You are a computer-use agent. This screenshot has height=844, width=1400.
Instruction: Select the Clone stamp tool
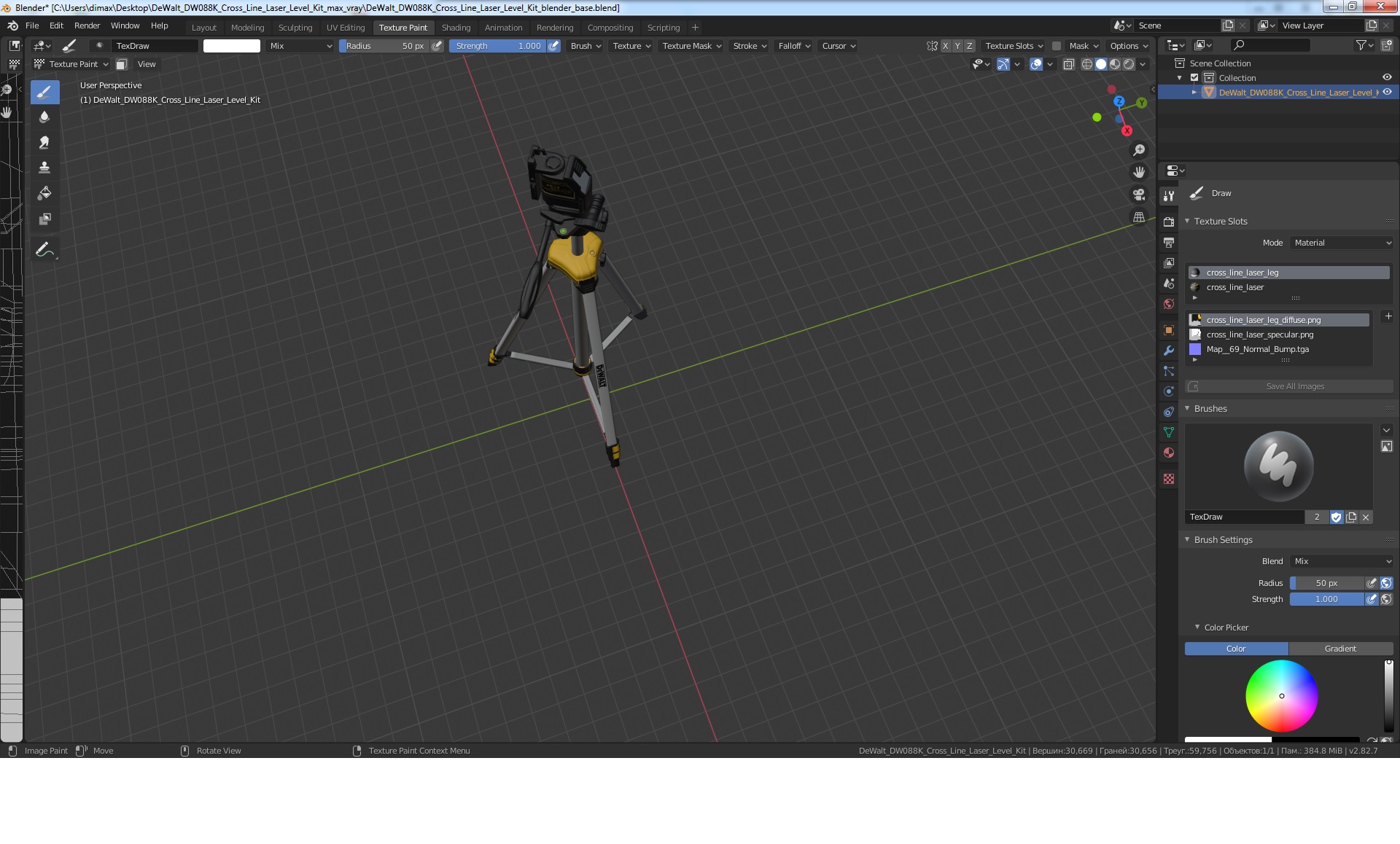(44, 168)
